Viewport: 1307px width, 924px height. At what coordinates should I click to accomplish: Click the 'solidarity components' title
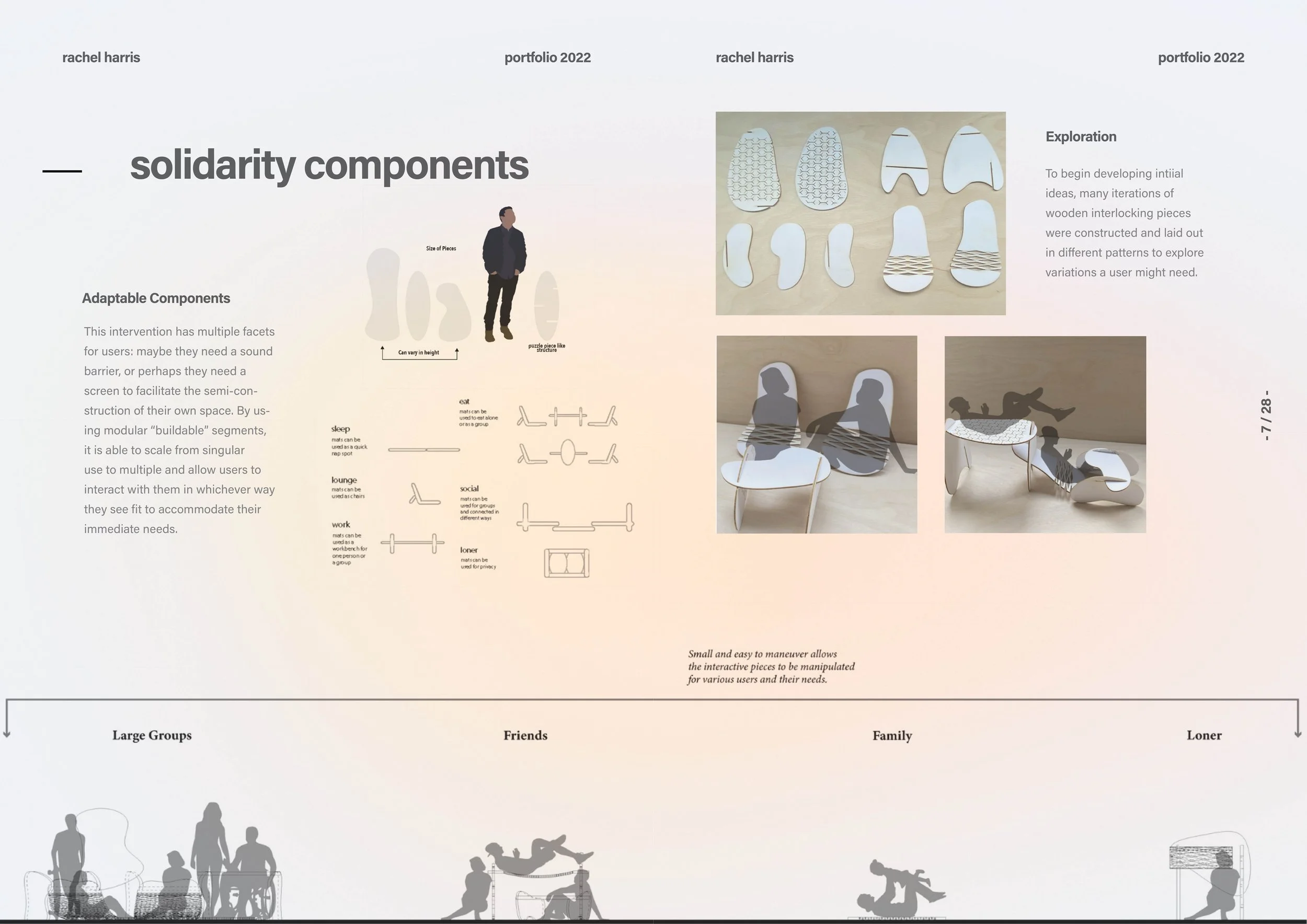coord(329,165)
